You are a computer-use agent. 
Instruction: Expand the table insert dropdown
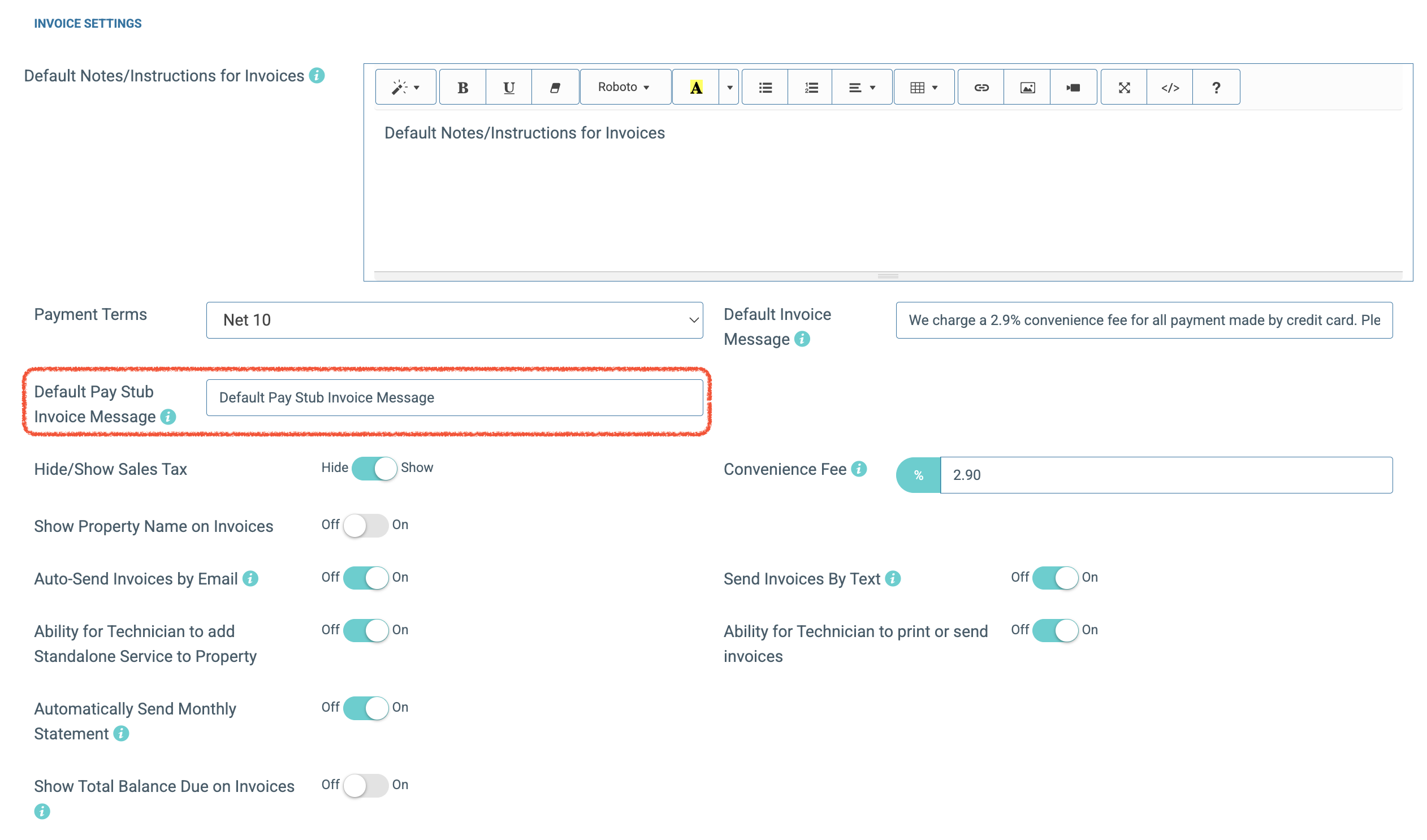924,87
